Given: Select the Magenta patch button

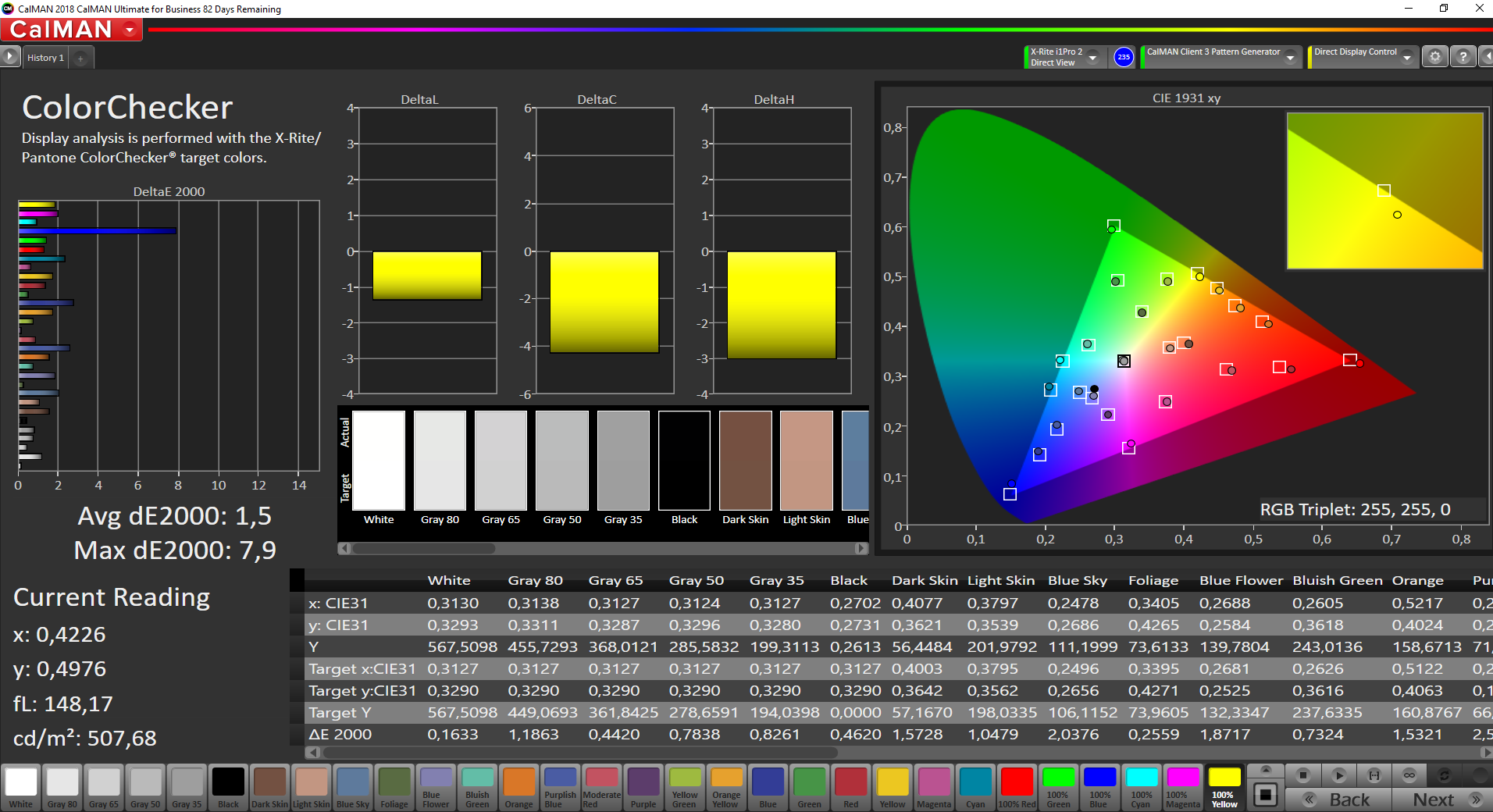Looking at the screenshot, I should [934, 787].
